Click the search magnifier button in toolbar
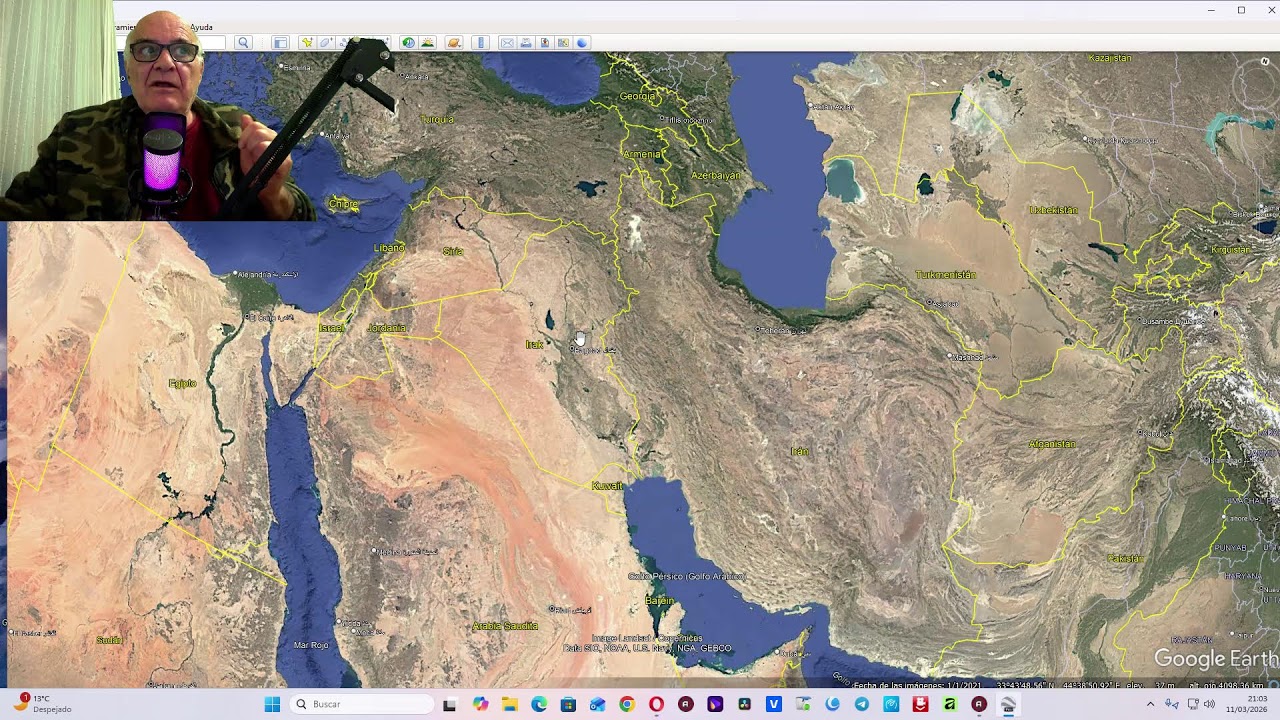 (243, 42)
